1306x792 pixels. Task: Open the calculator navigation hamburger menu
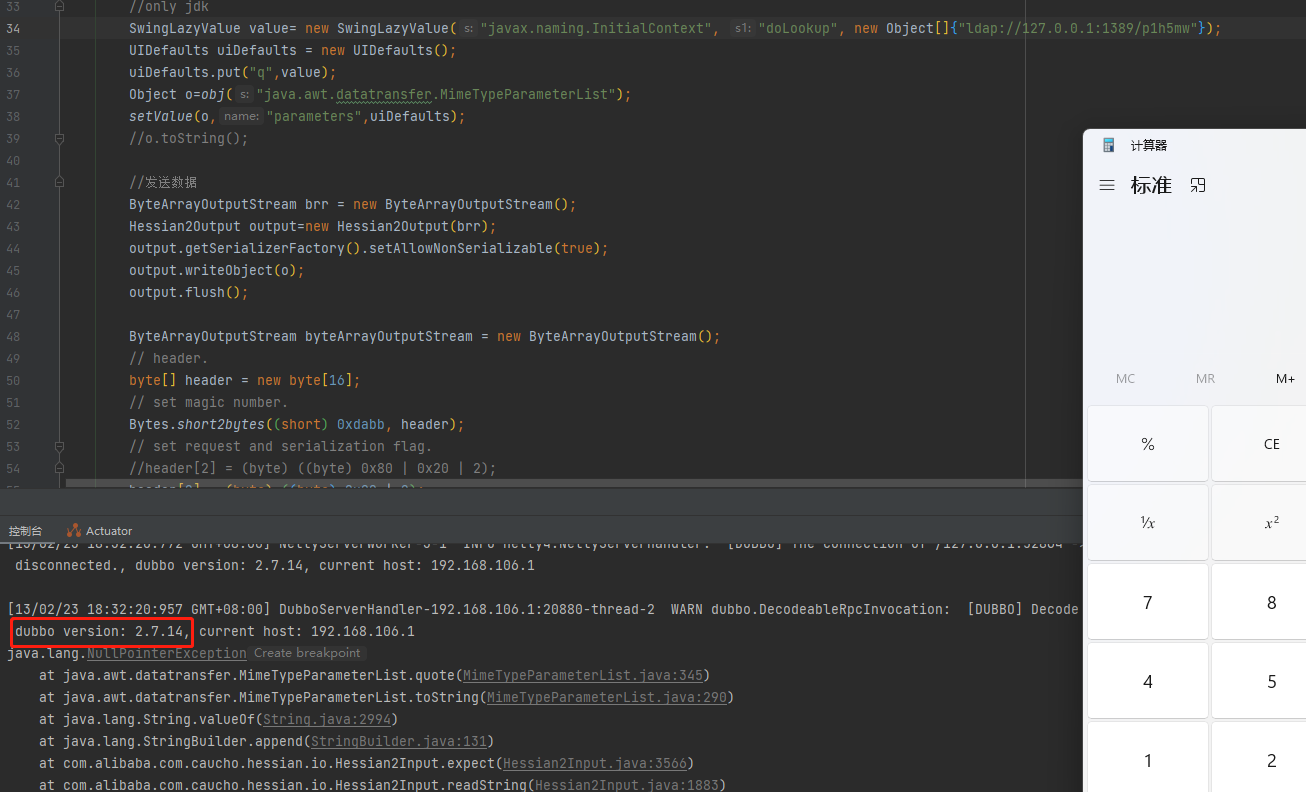point(1107,185)
